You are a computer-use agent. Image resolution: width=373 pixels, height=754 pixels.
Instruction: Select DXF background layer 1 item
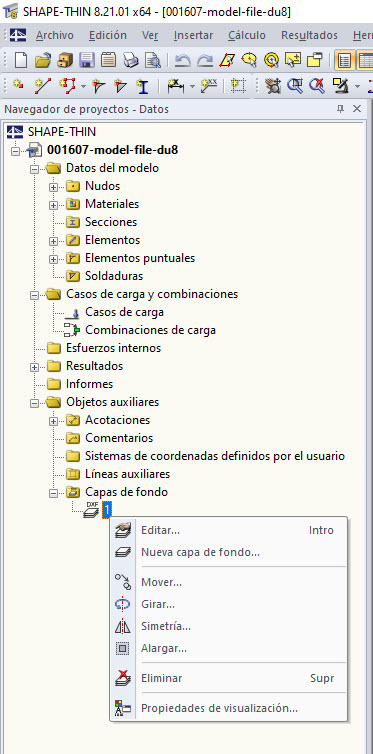coord(107,509)
